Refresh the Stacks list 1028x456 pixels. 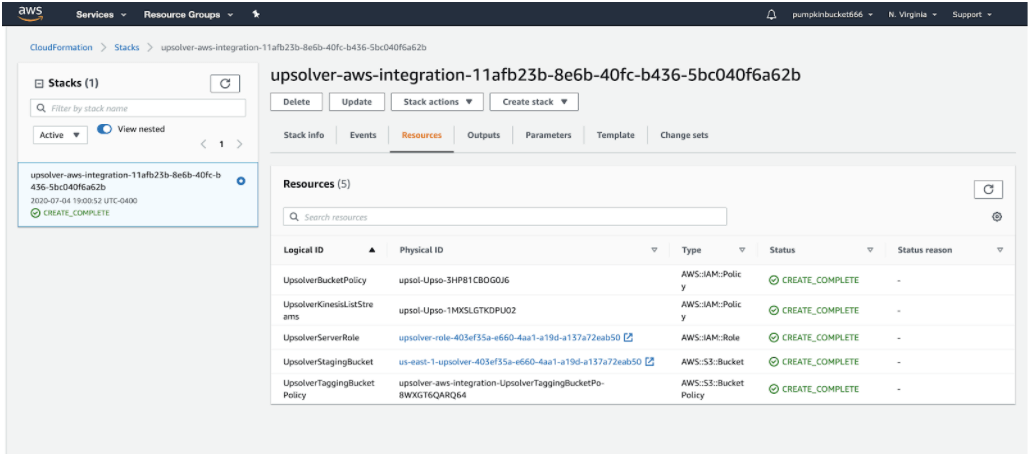coord(225,84)
